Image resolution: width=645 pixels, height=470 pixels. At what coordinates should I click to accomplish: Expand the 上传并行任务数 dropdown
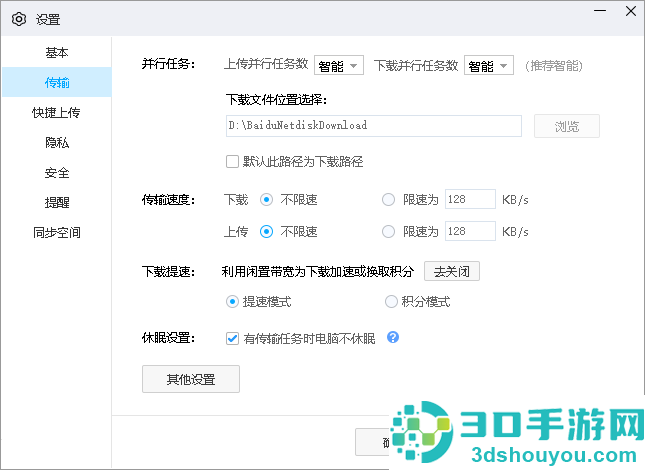click(x=339, y=65)
